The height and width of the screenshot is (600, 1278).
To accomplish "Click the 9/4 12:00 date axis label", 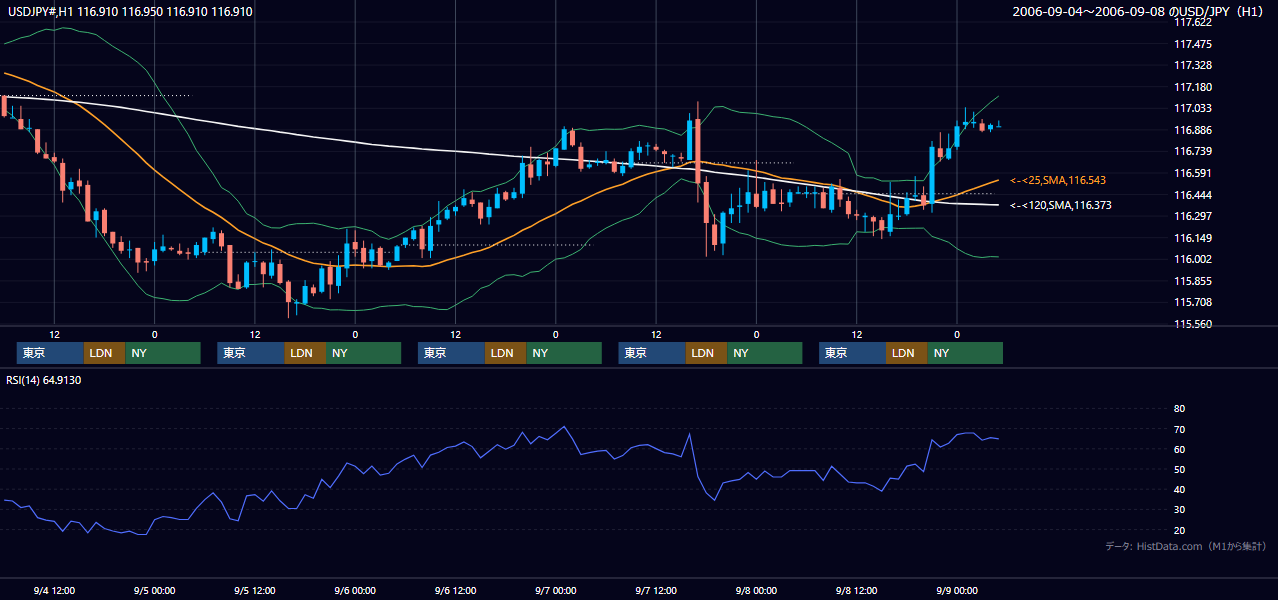I will (54, 590).
